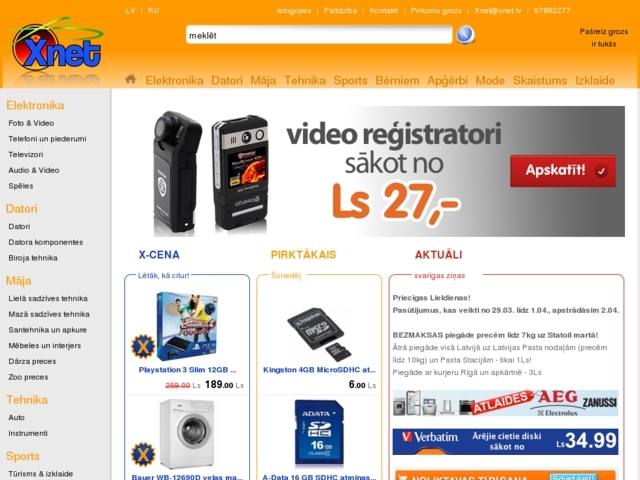The image size is (640, 480).
Task: Click the Ielogojies login link
Action: pyautogui.click(x=294, y=11)
